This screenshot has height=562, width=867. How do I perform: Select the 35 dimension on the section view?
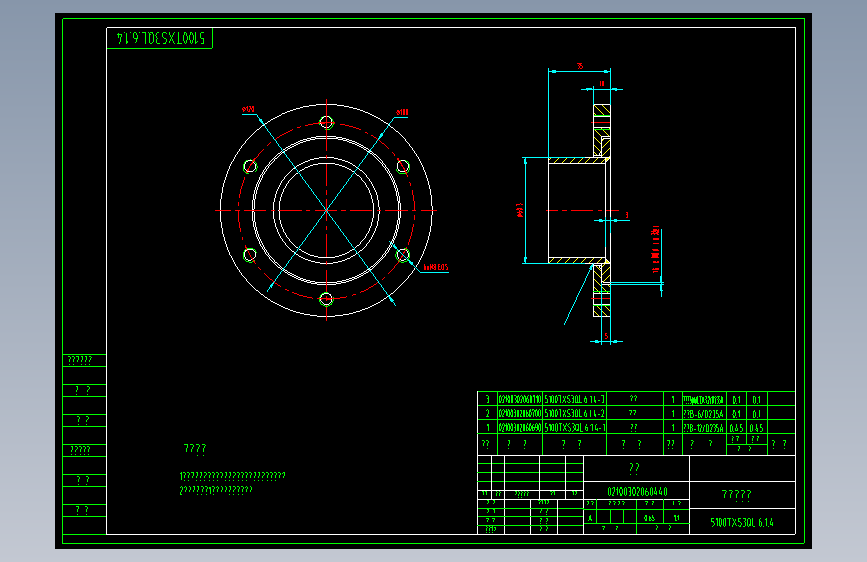coord(579,66)
